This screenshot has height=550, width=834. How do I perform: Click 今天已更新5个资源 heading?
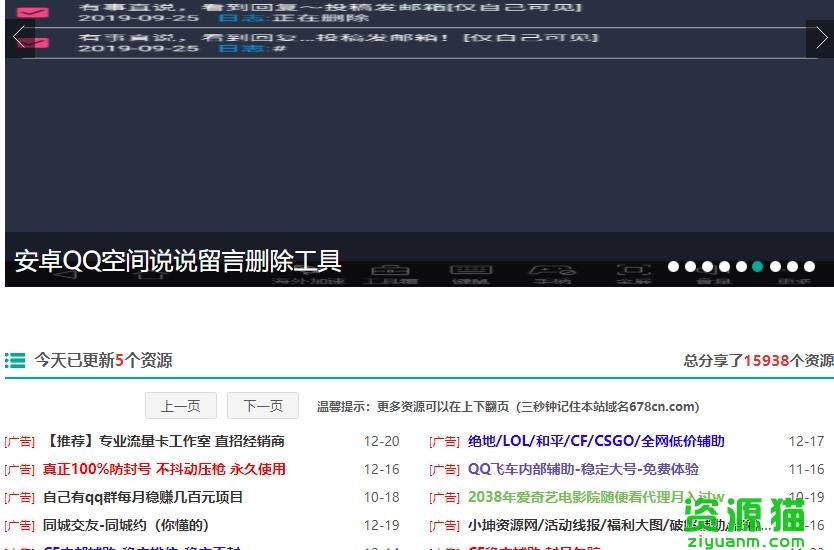pos(104,360)
